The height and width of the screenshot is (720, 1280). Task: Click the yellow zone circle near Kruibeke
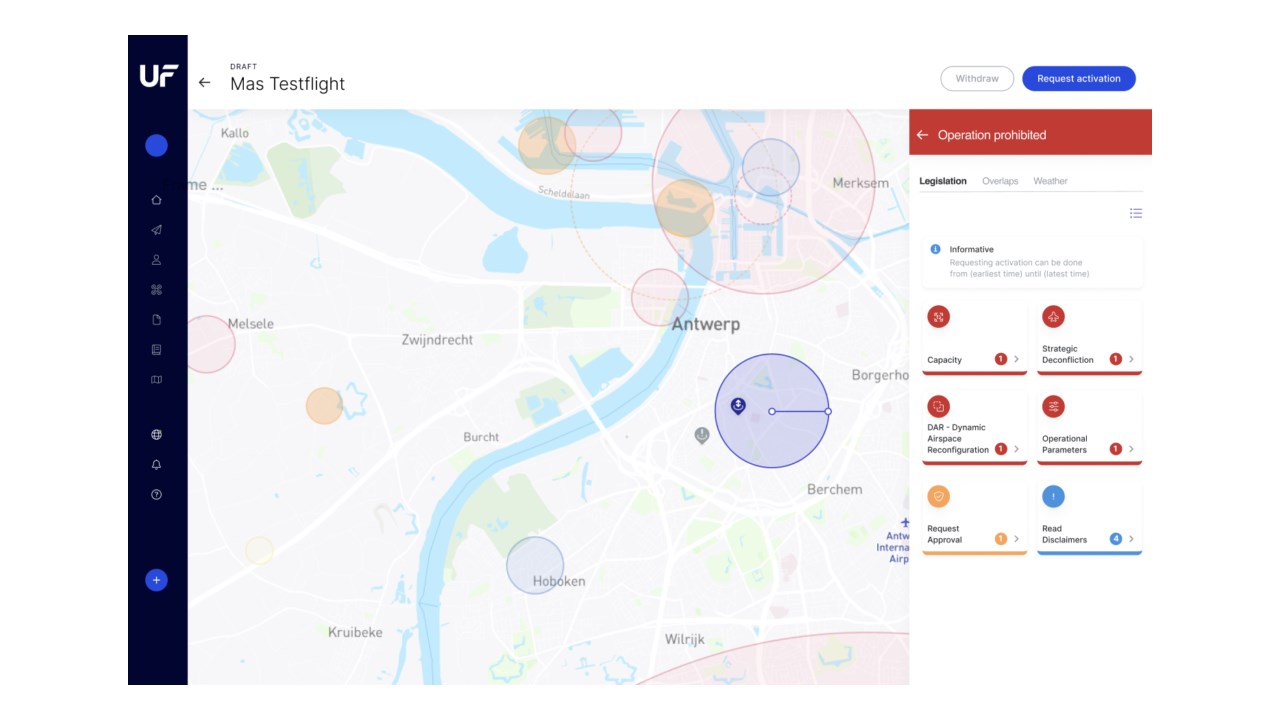pyautogui.click(x=259, y=550)
